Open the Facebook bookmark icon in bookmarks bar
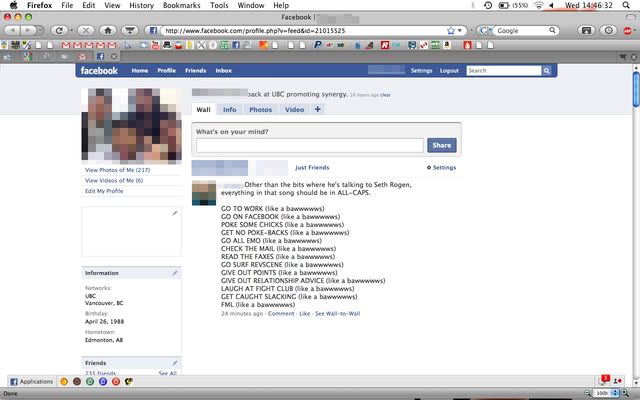 click(x=236, y=45)
